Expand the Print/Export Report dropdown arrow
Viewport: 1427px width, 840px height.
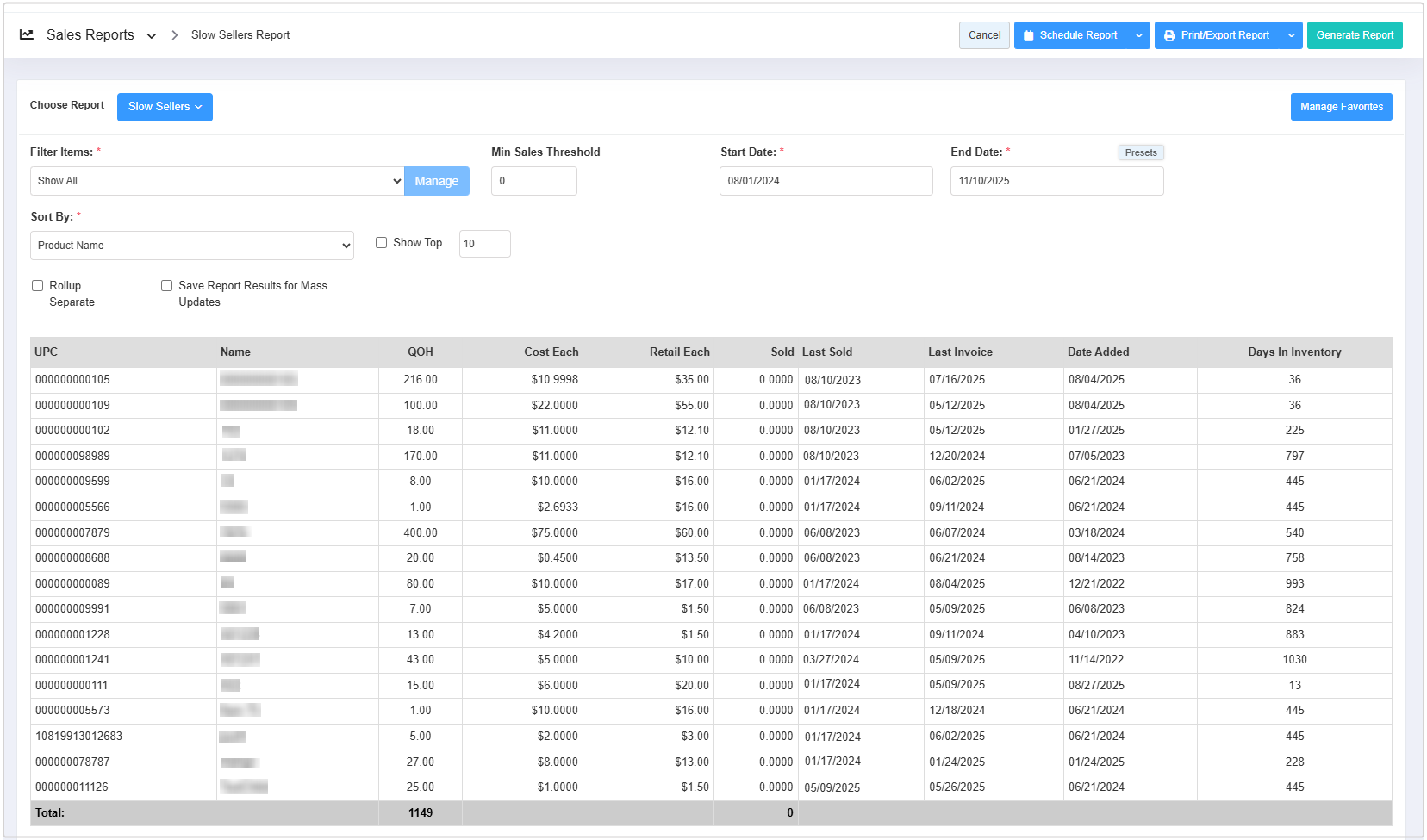pyautogui.click(x=1291, y=36)
